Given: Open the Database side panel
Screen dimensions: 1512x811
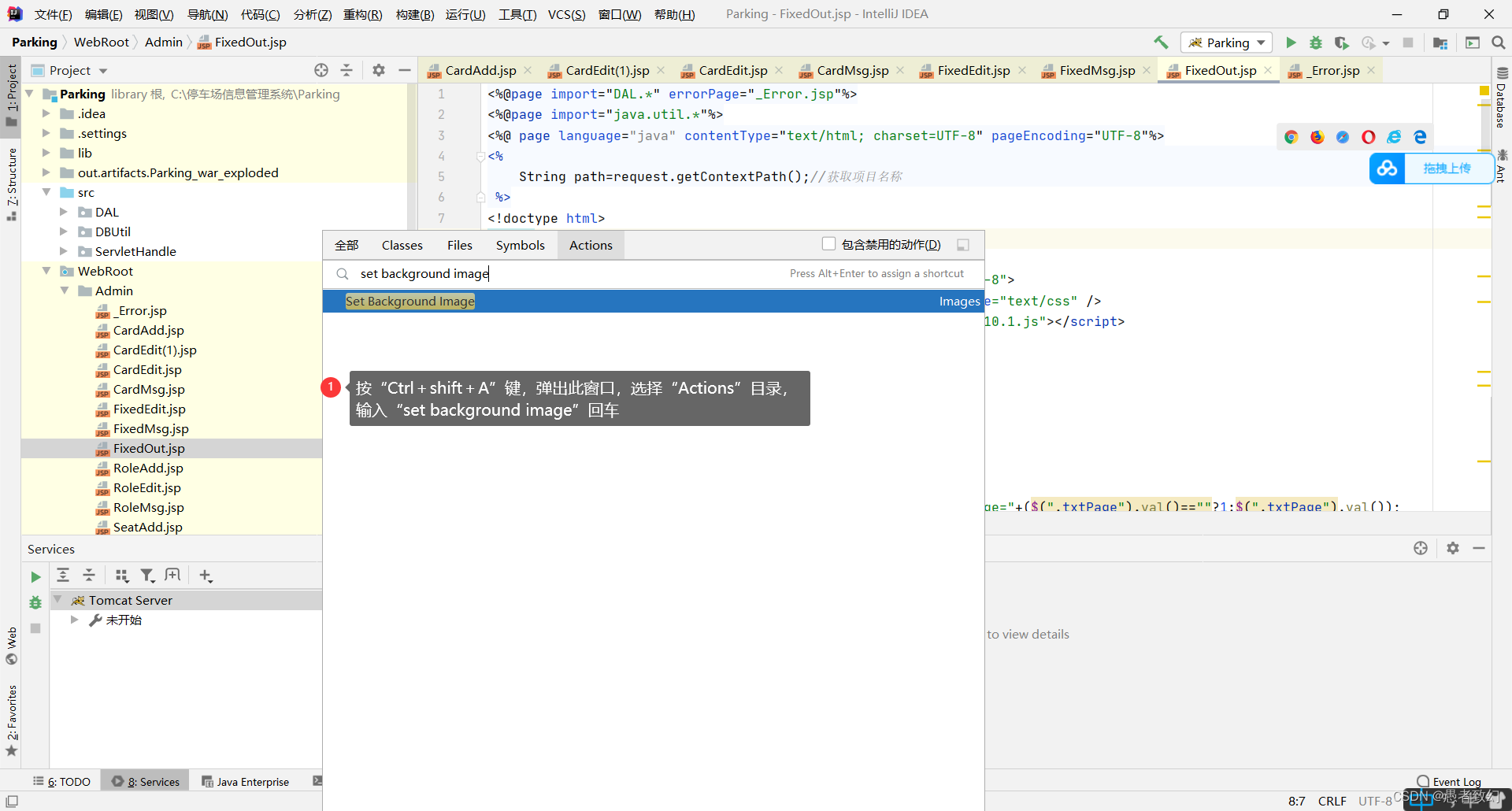Looking at the screenshot, I should 1502,98.
